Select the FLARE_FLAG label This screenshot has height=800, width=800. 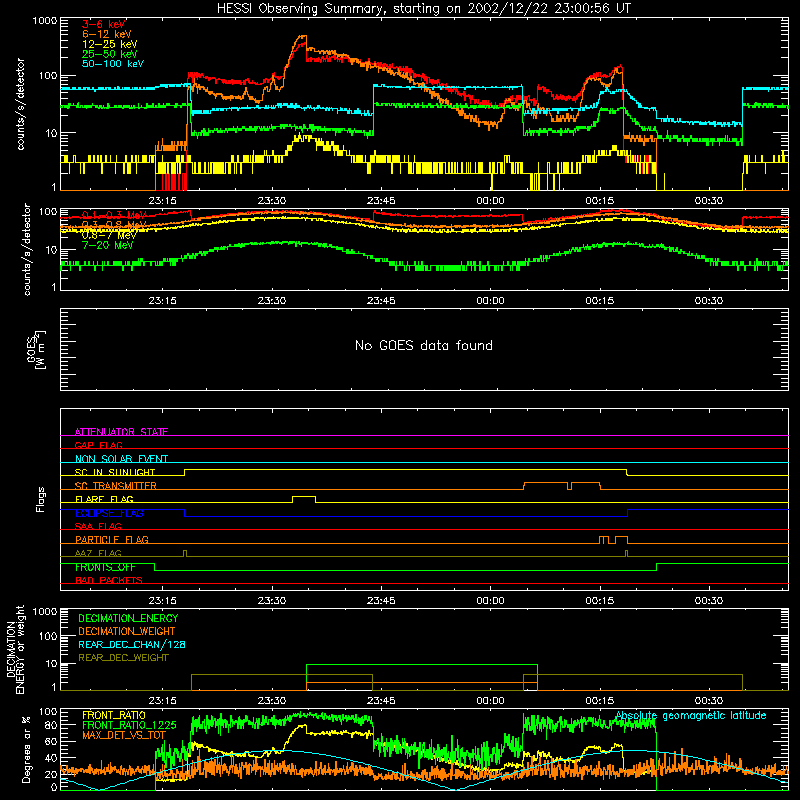104,499
